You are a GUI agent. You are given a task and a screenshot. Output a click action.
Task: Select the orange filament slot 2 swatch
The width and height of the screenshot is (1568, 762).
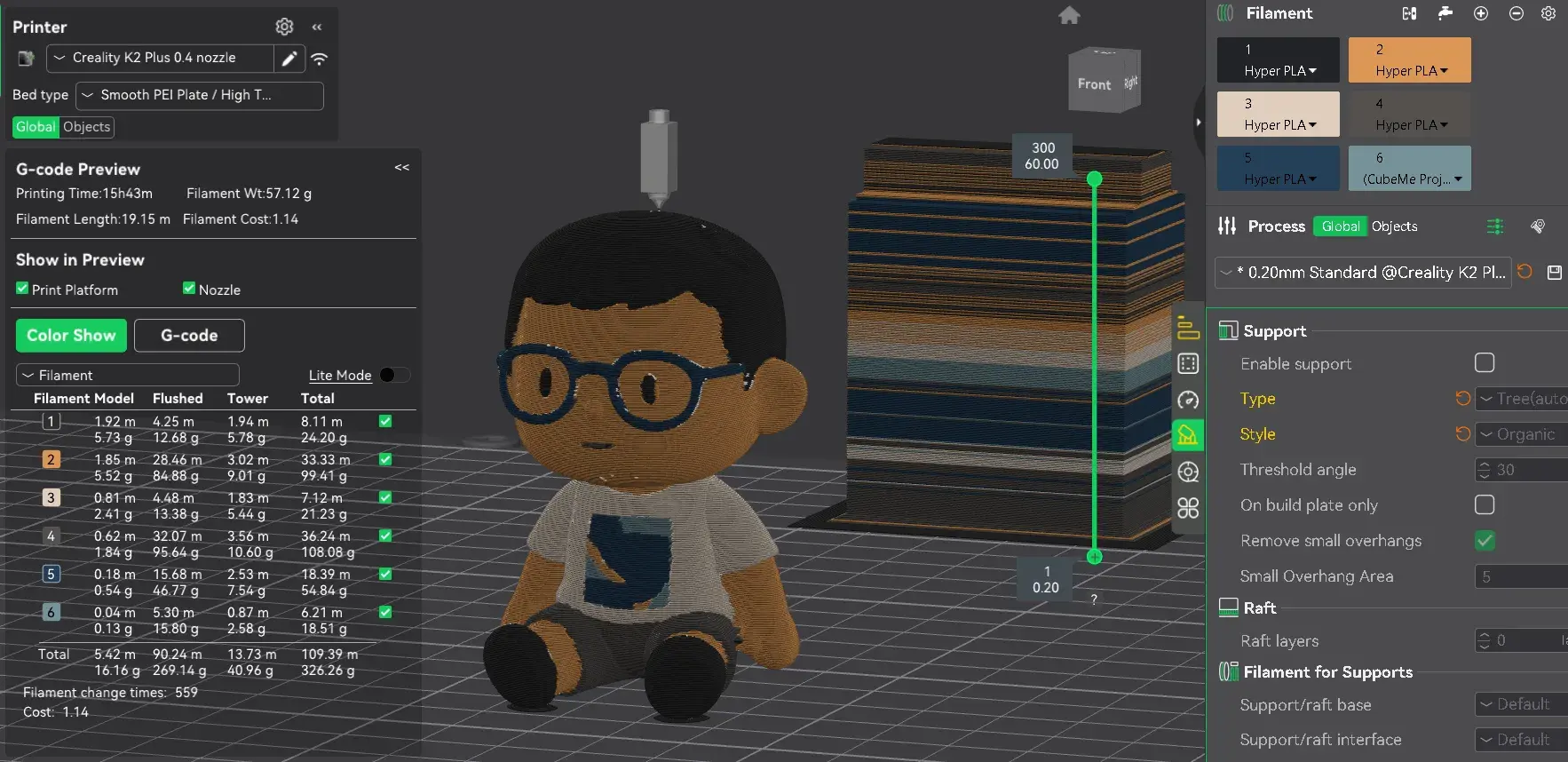[1410, 60]
